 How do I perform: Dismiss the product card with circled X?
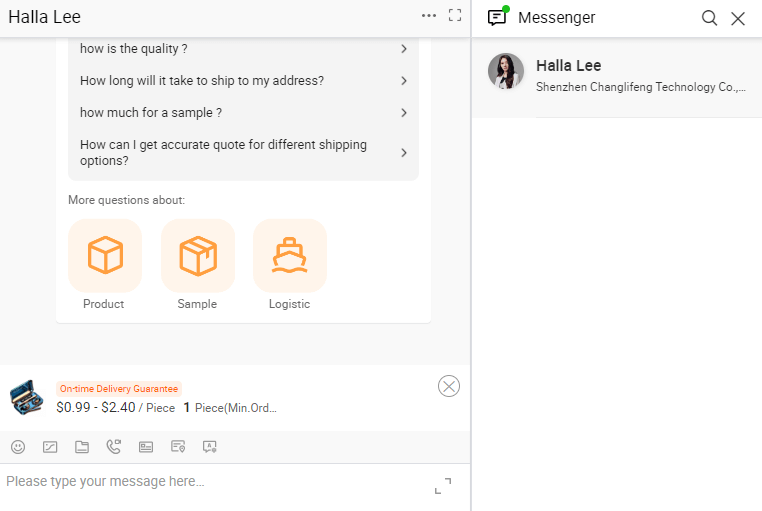[449, 386]
